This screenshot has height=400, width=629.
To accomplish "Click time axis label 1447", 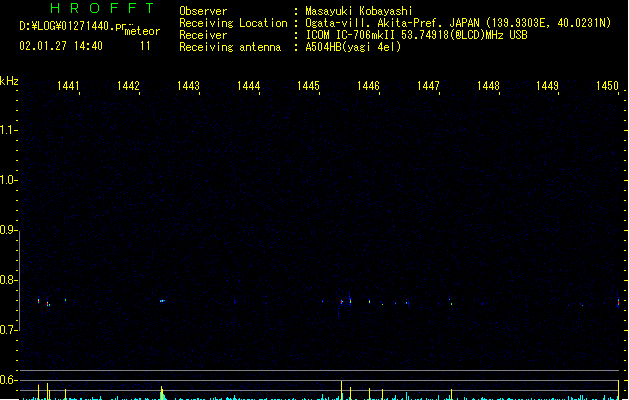I will [x=428, y=86].
